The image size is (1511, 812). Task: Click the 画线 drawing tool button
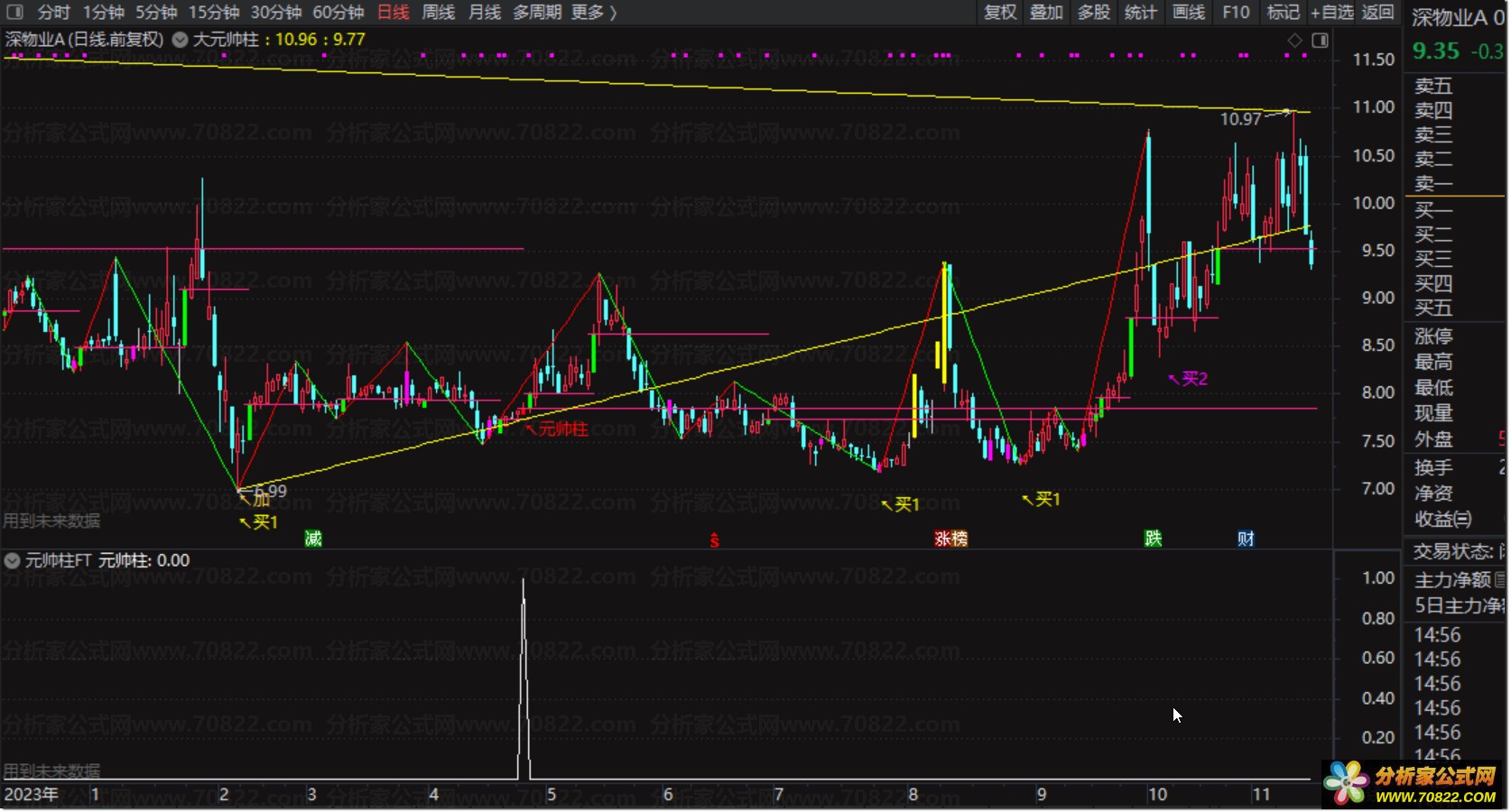pyautogui.click(x=1188, y=13)
